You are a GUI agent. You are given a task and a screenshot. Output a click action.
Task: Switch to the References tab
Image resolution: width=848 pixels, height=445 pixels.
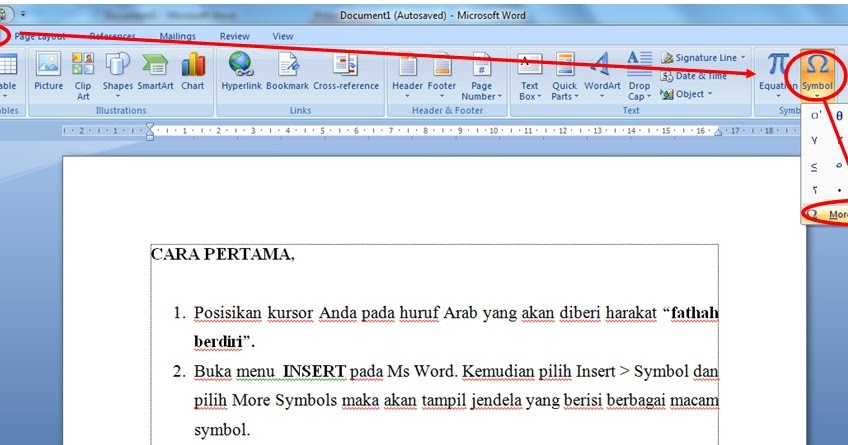pyautogui.click(x=112, y=36)
